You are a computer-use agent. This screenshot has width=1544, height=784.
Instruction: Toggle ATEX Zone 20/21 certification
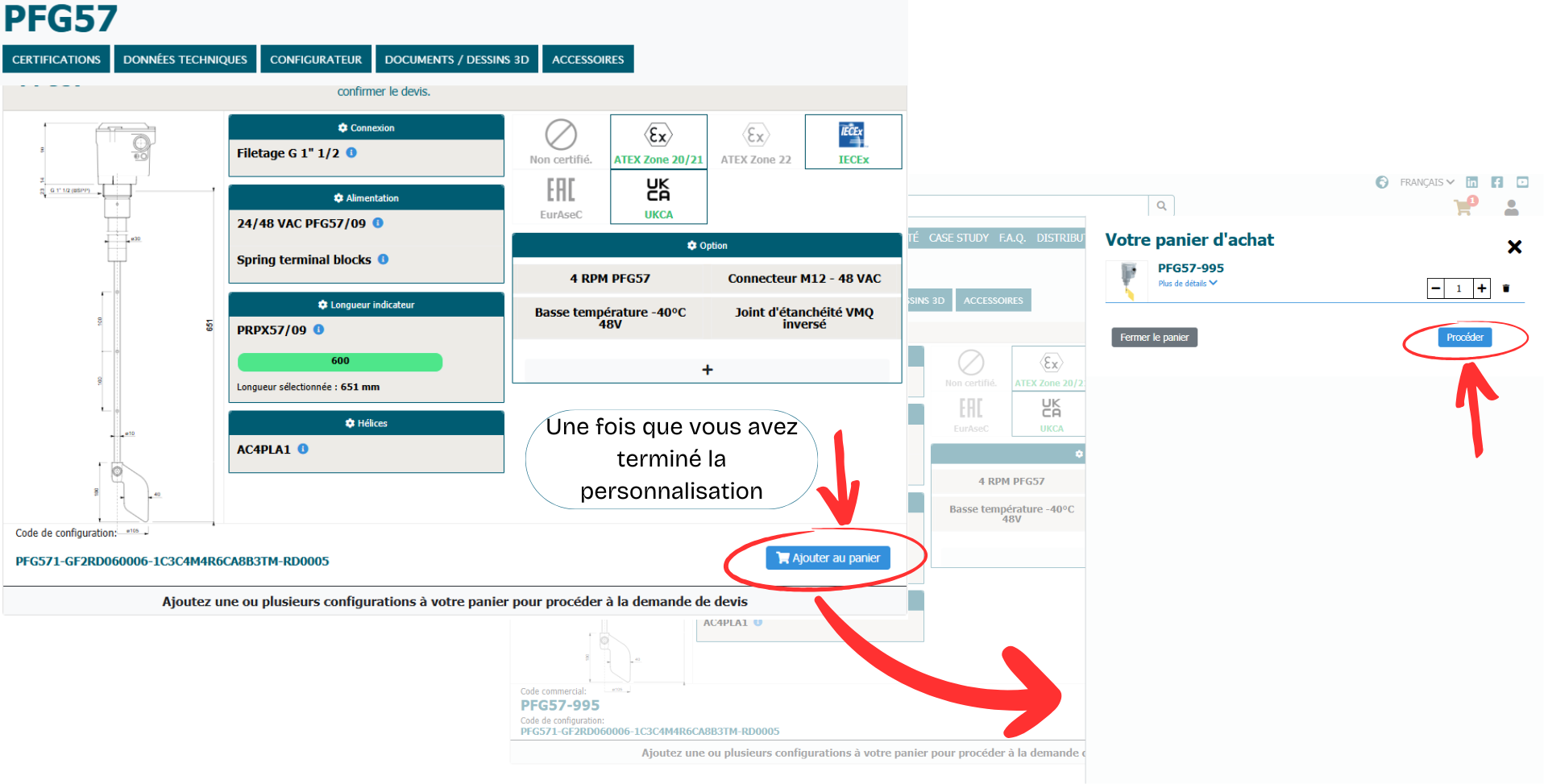click(658, 142)
